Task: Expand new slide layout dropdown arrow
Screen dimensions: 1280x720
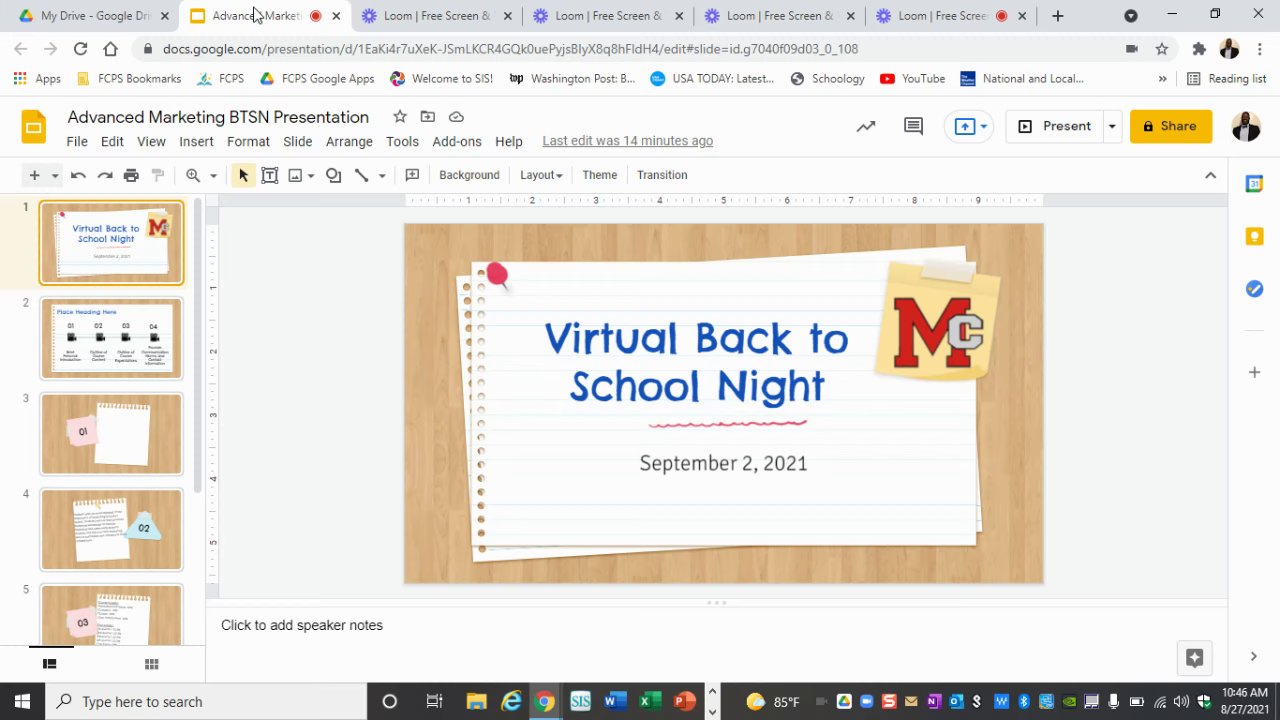Action: coord(55,176)
